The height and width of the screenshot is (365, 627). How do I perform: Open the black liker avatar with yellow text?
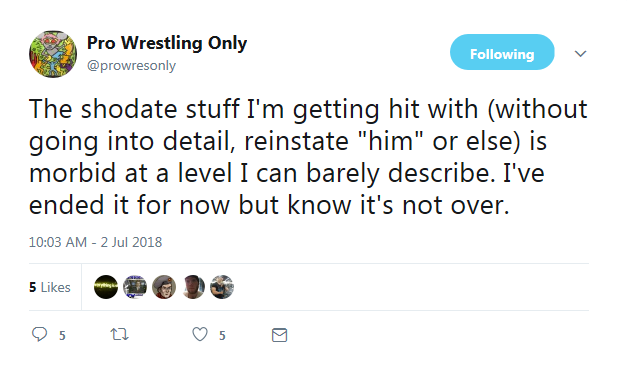106,287
